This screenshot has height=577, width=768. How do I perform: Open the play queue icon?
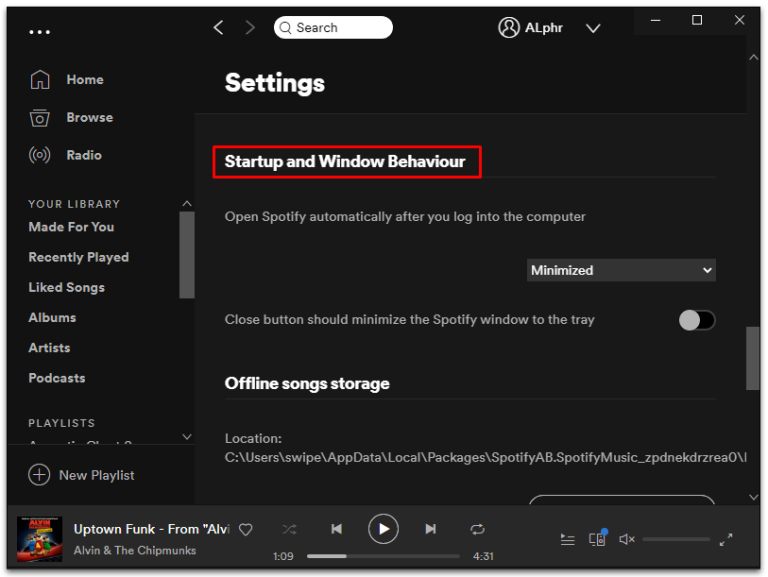point(567,539)
